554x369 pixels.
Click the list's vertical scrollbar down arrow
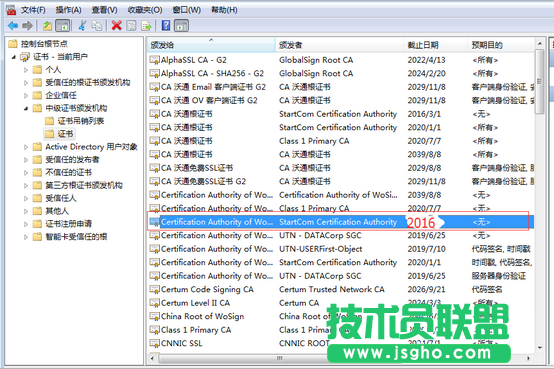point(540,348)
